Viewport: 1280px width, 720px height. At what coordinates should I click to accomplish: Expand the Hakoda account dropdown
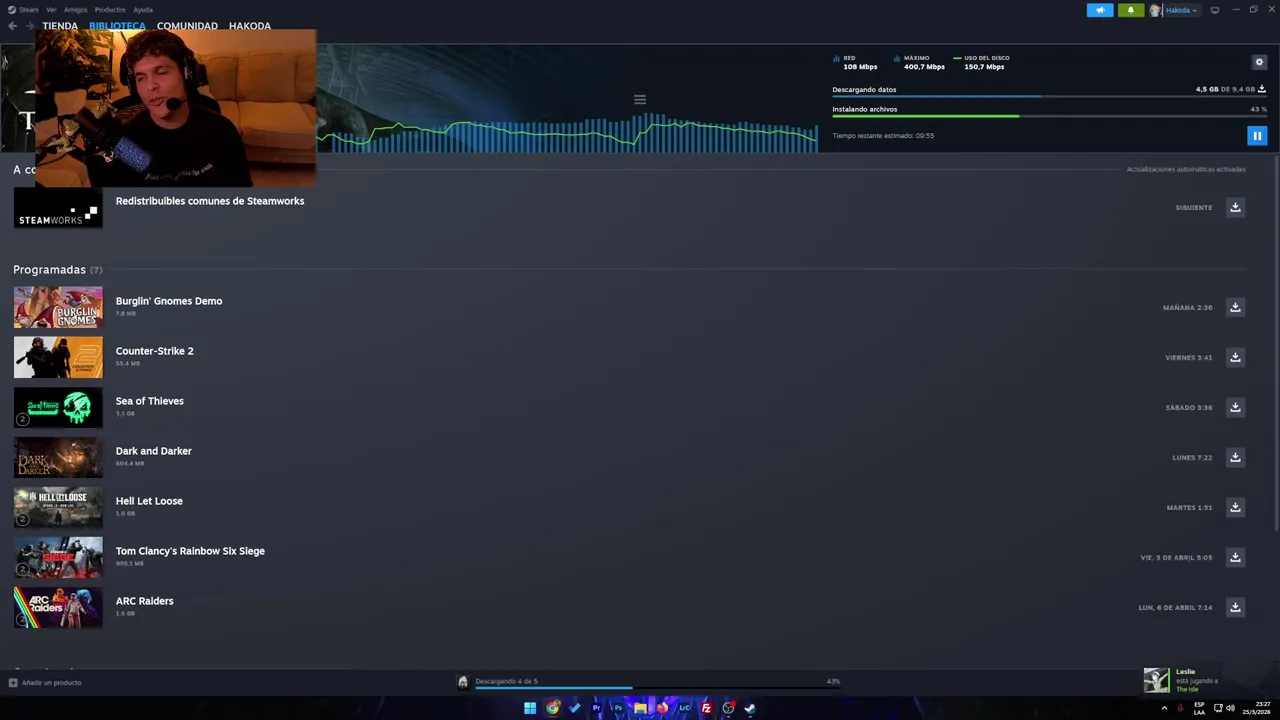pos(1181,10)
